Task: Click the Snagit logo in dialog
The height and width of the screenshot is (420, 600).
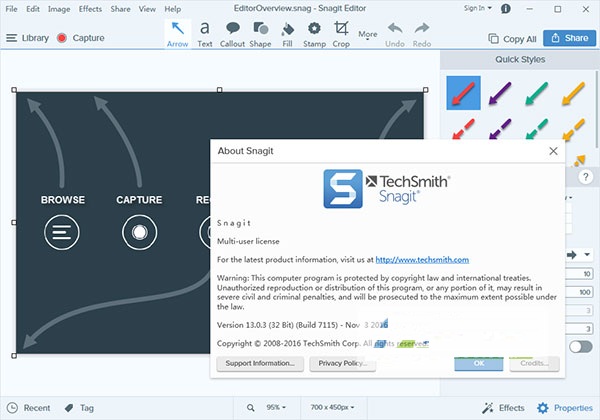Action: (343, 189)
